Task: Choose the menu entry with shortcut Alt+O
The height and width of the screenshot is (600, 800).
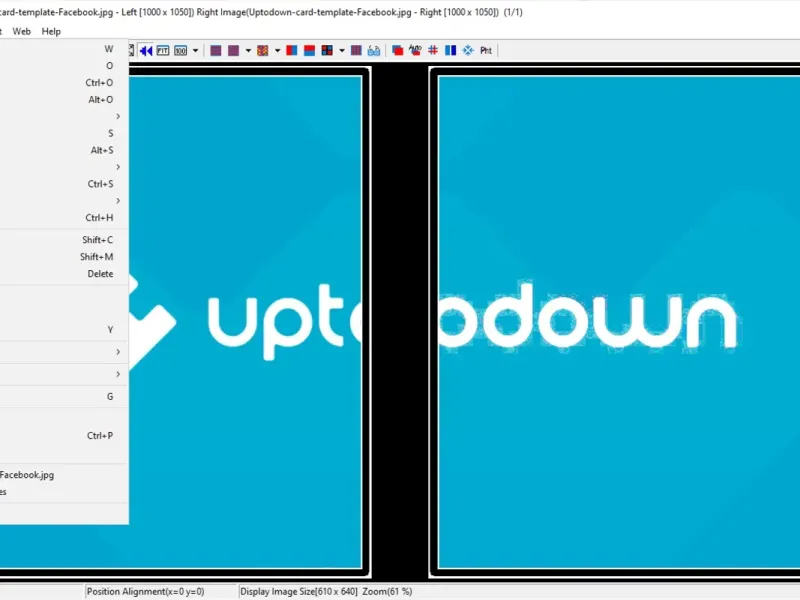Action: 64,99
